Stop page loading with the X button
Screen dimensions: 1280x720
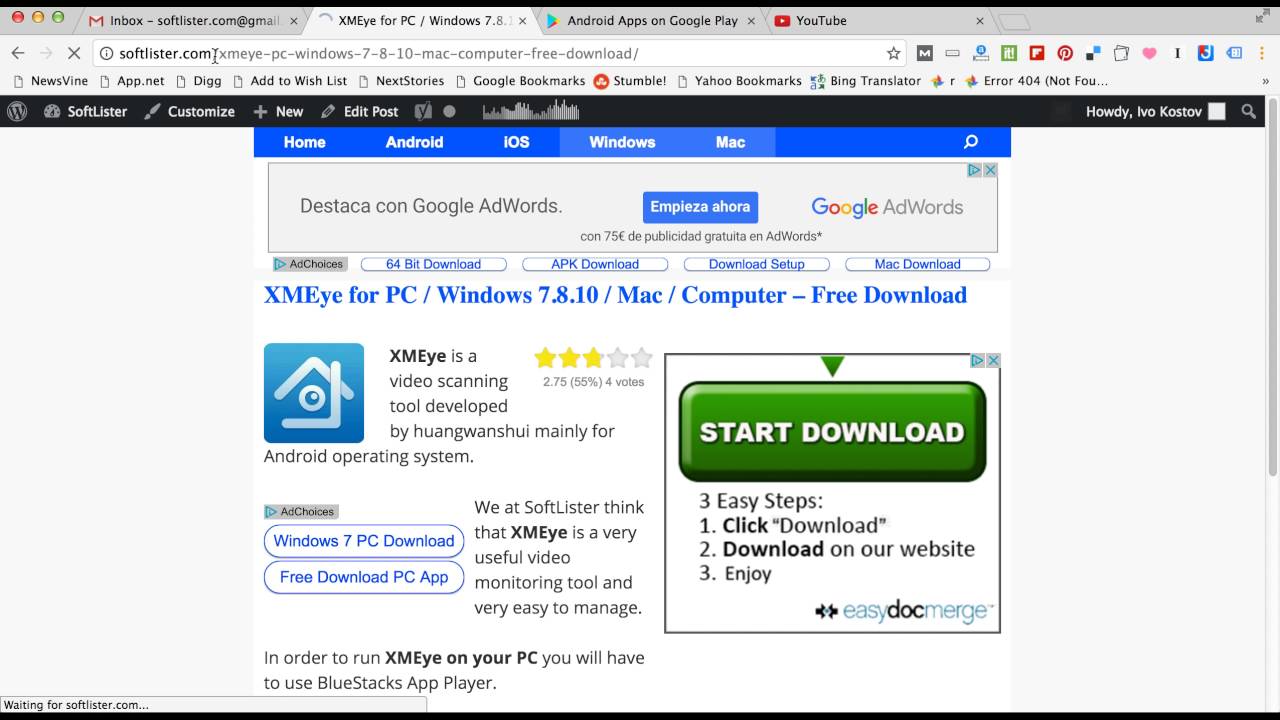(74, 53)
